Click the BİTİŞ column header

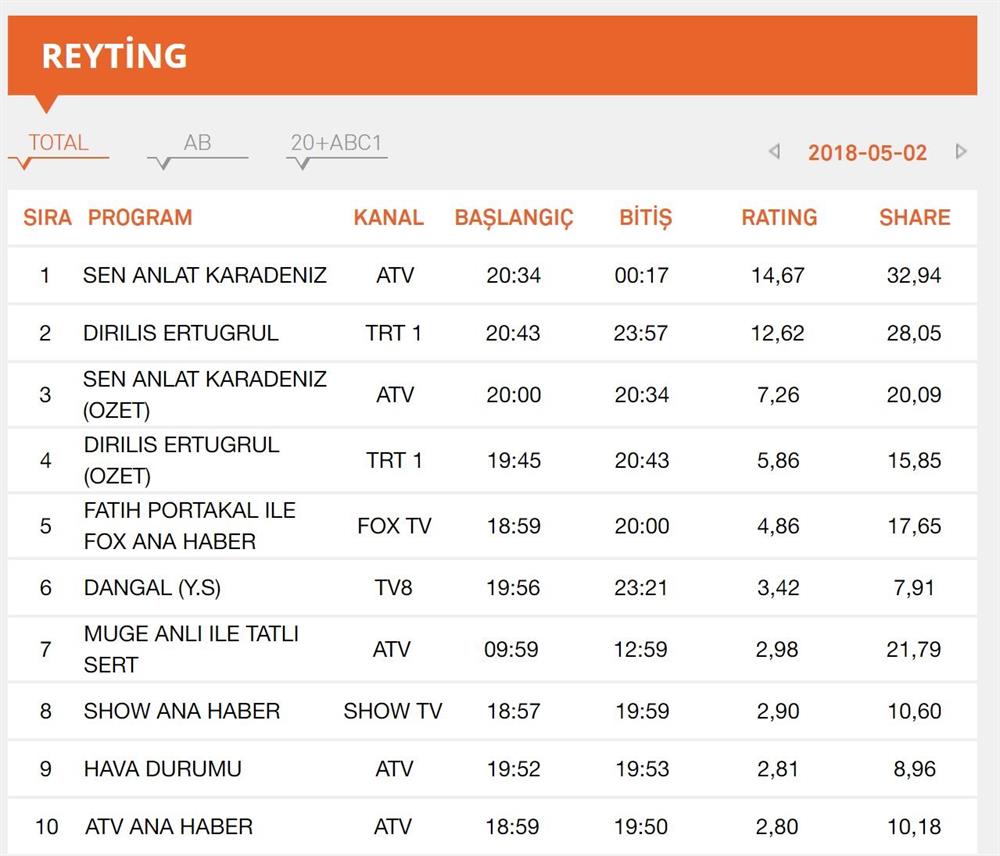point(645,217)
